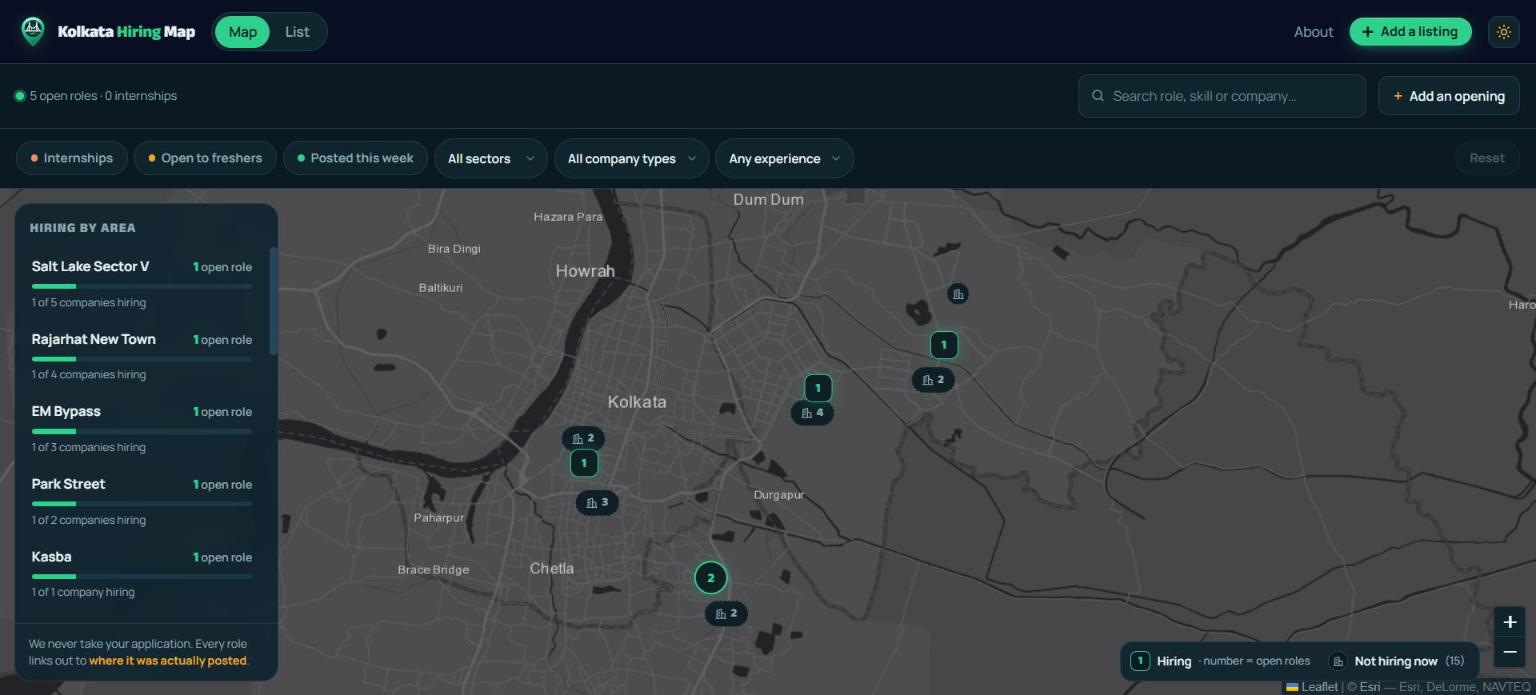Click the Dum Dum map label
Screen dimensions: 1536x695
pyautogui.click(x=768, y=200)
